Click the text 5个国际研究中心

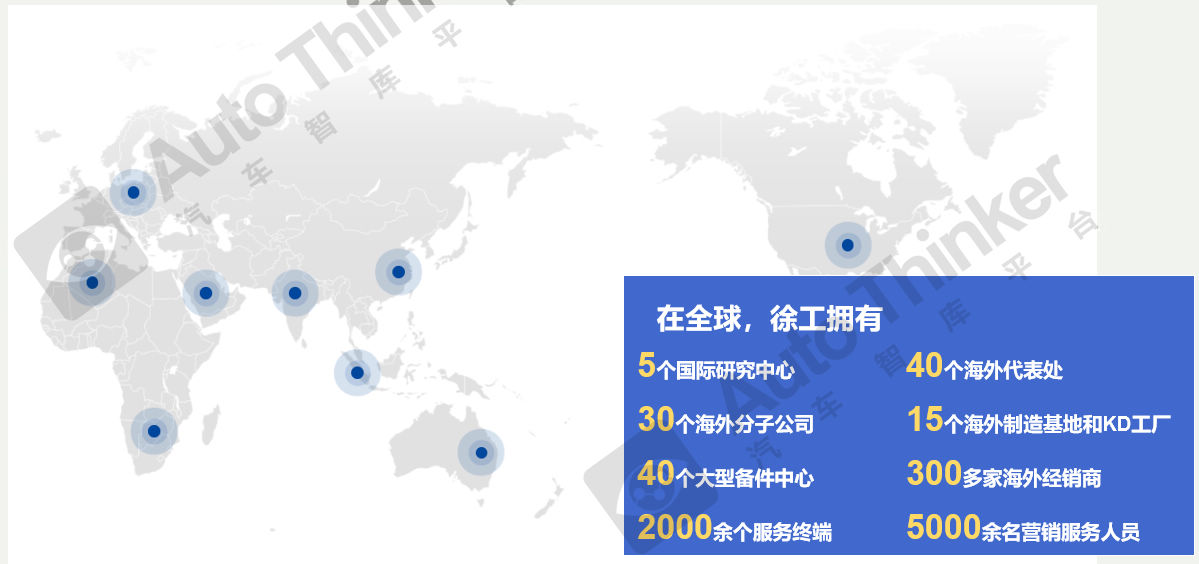716,367
